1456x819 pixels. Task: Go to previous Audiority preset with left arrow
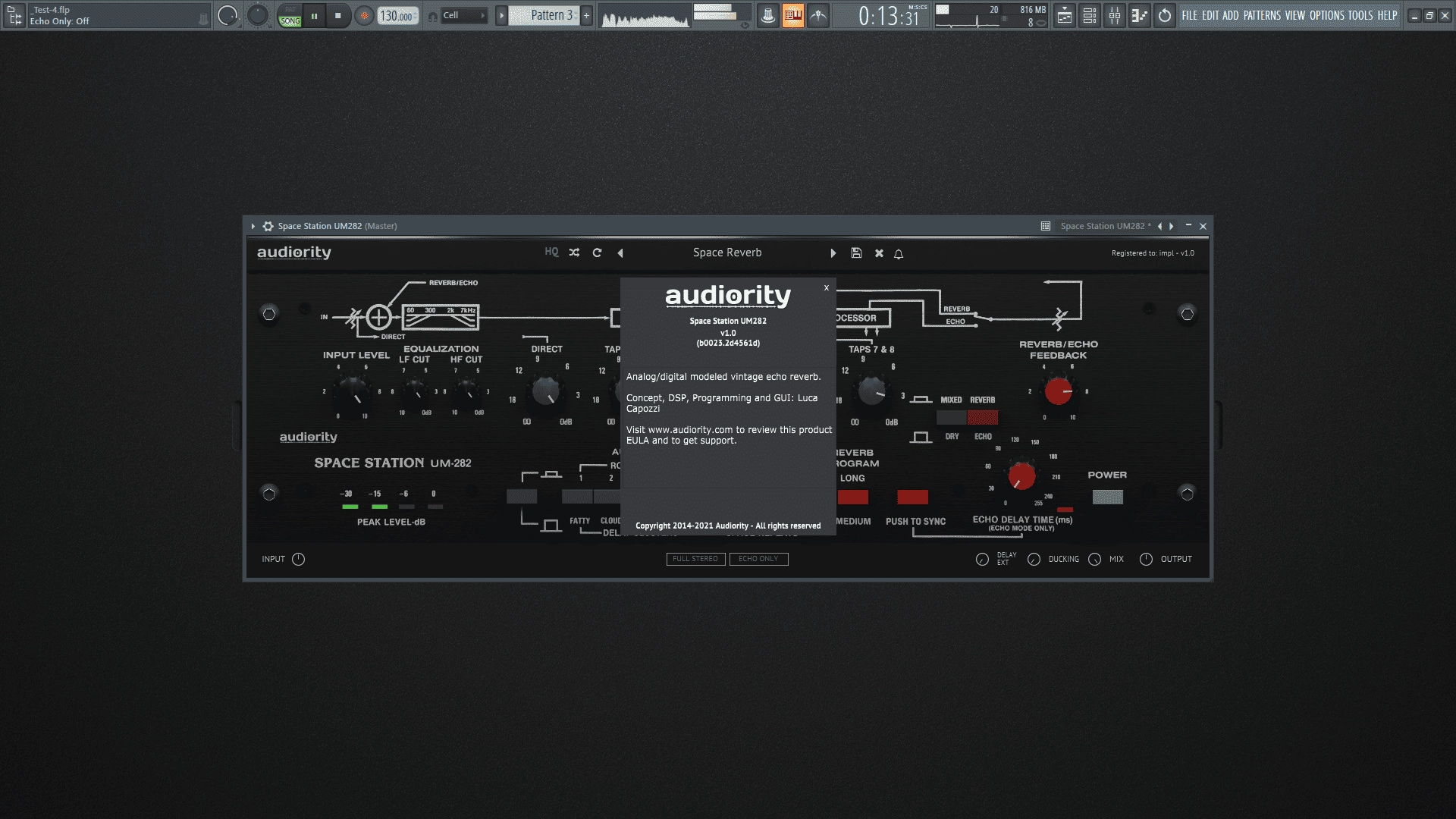click(x=620, y=253)
